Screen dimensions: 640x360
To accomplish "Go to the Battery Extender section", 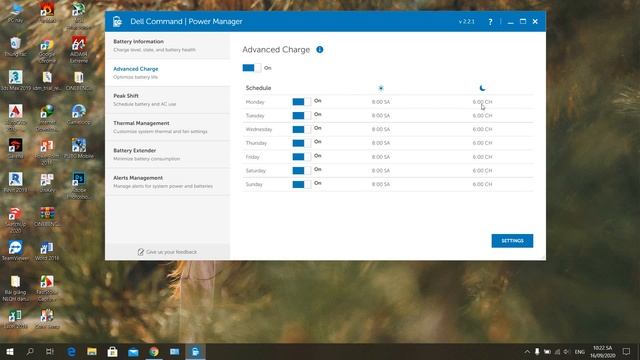I will pos(167,154).
